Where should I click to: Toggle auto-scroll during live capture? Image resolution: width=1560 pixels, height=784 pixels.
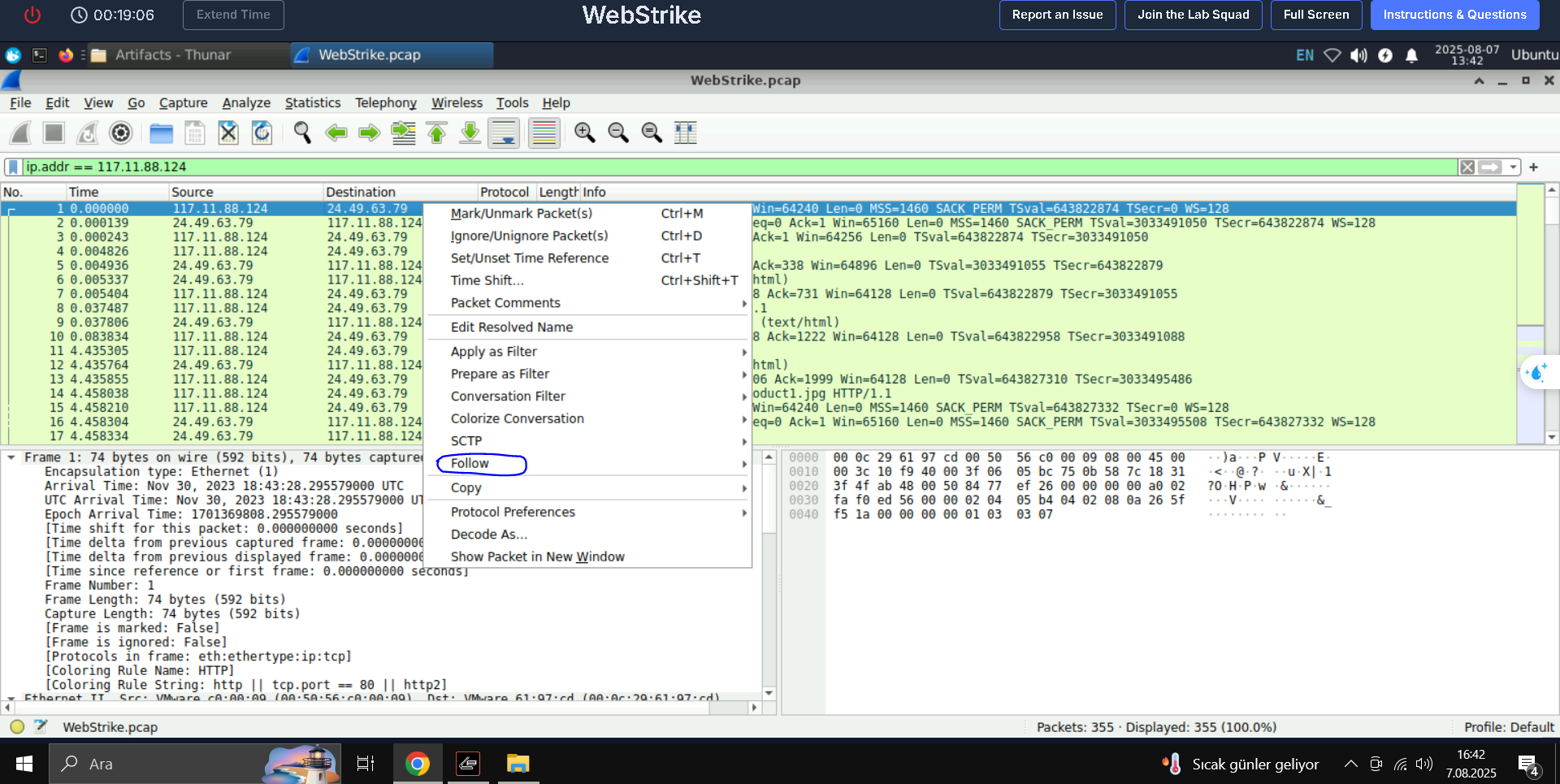pyautogui.click(x=504, y=132)
